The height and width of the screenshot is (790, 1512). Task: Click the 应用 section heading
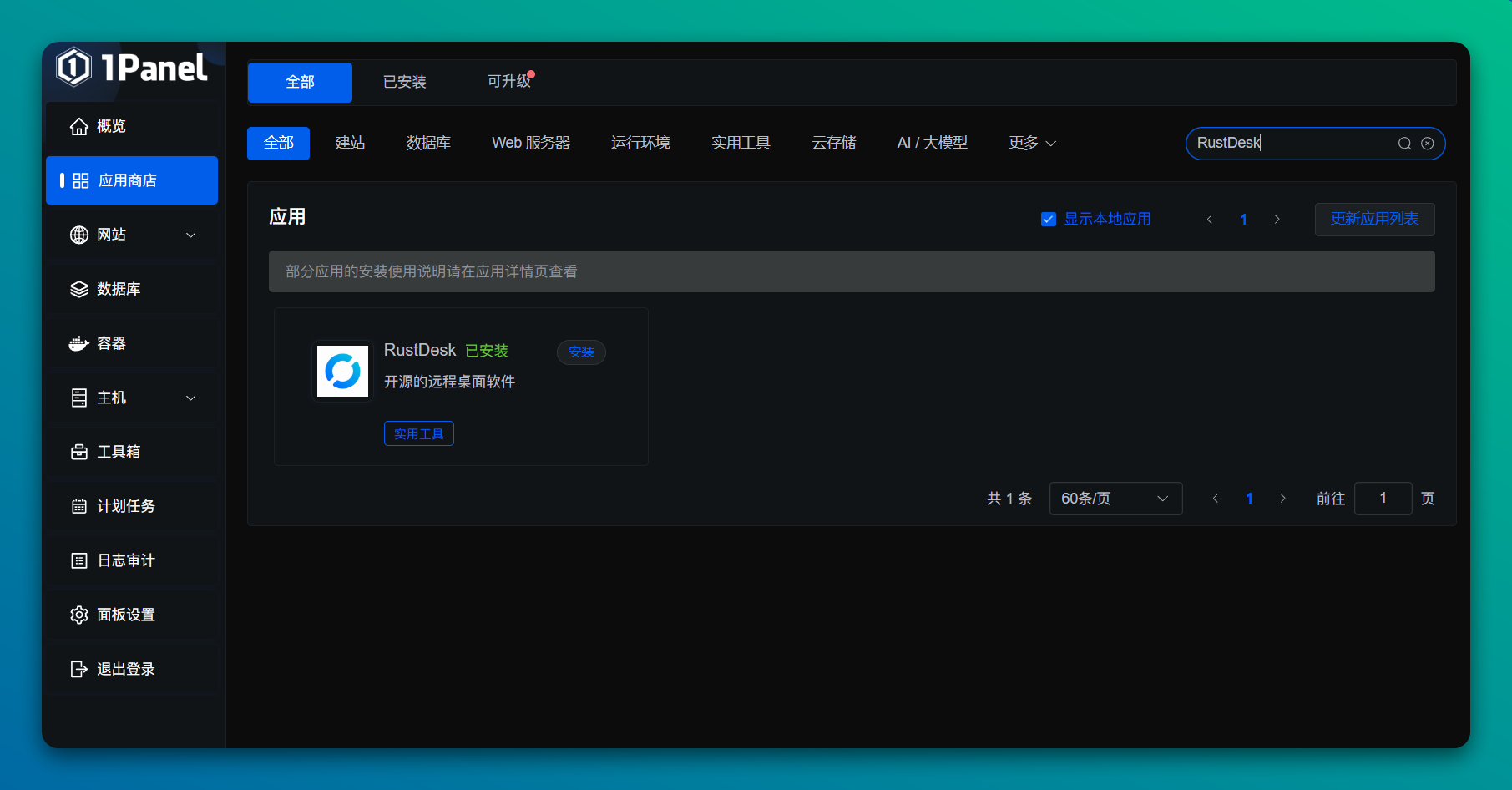(x=287, y=217)
